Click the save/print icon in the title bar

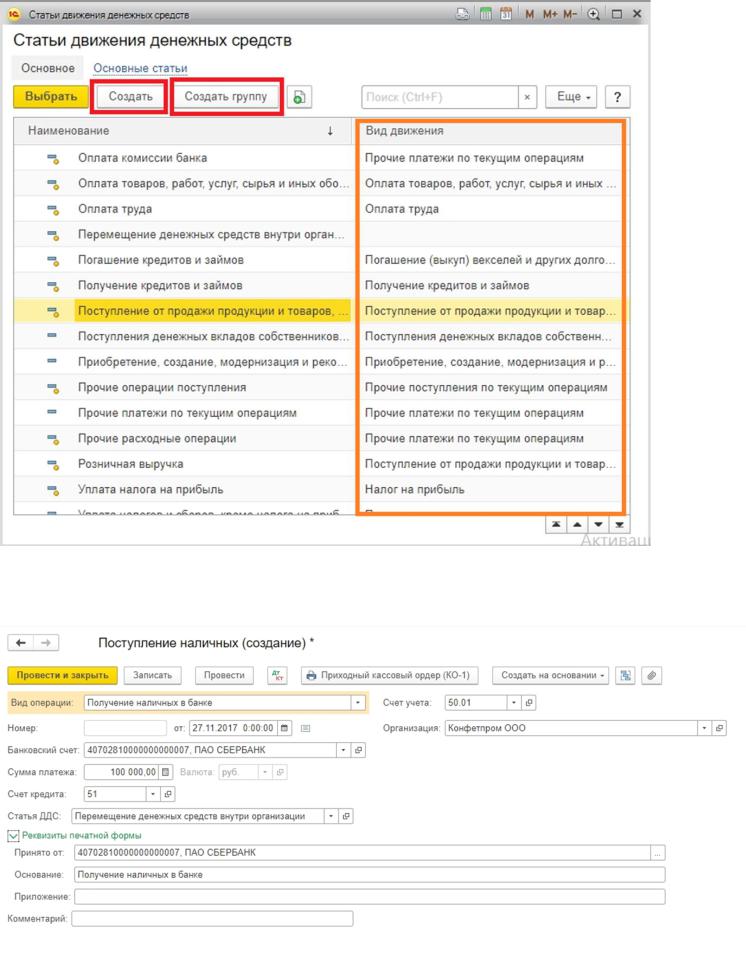[x=463, y=14]
